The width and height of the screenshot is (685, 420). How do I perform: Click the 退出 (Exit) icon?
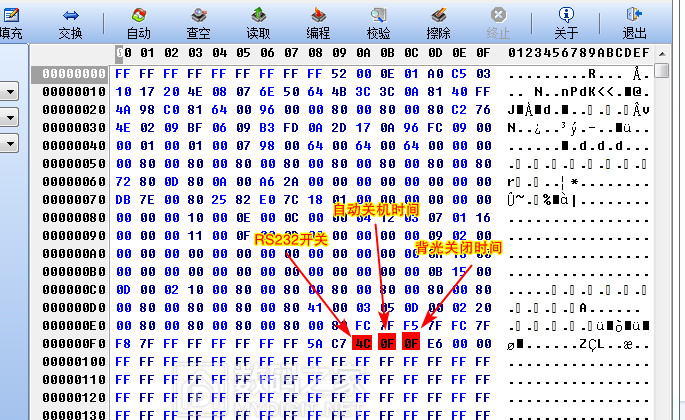(x=634, y=15)
